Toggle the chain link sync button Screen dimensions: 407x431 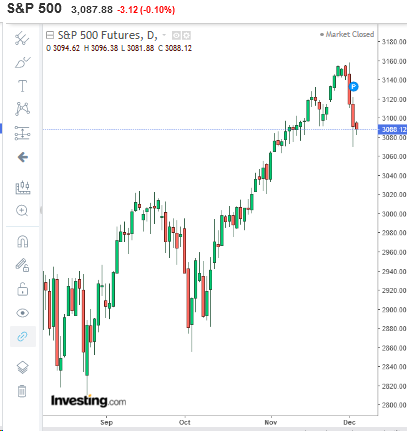pos(22,336)
